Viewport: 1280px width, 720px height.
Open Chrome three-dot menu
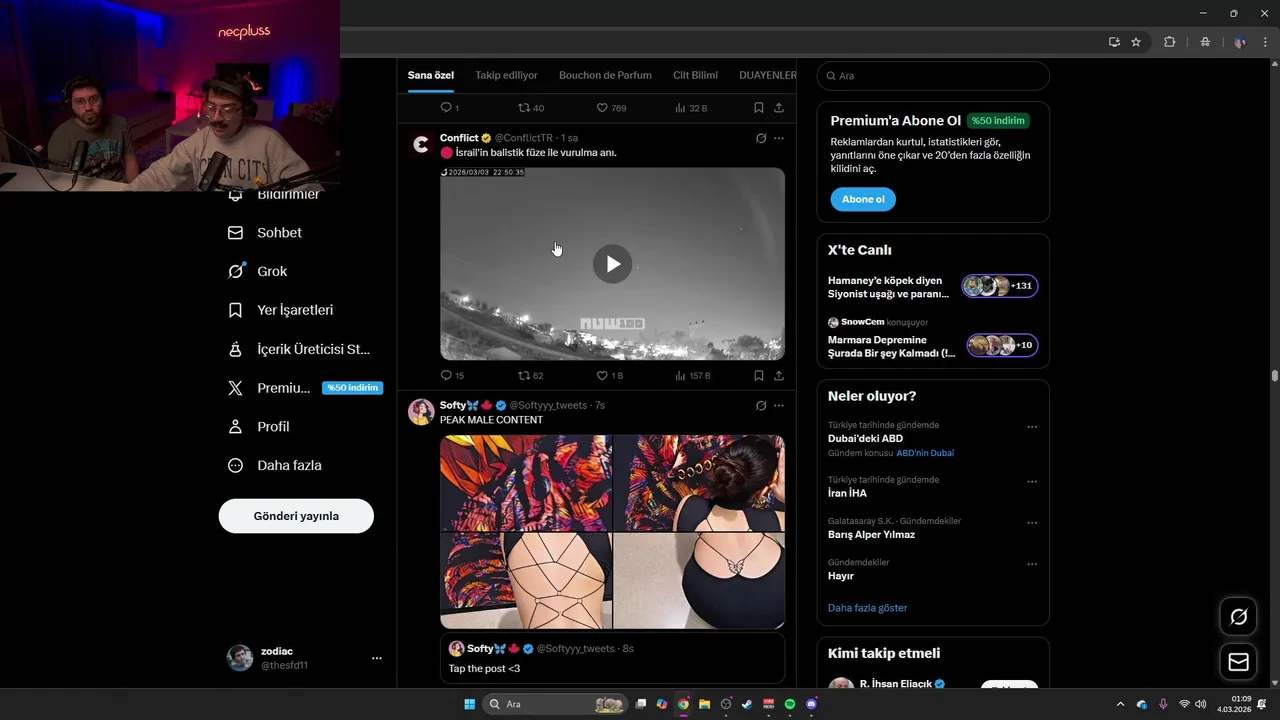pos(1265,42)
